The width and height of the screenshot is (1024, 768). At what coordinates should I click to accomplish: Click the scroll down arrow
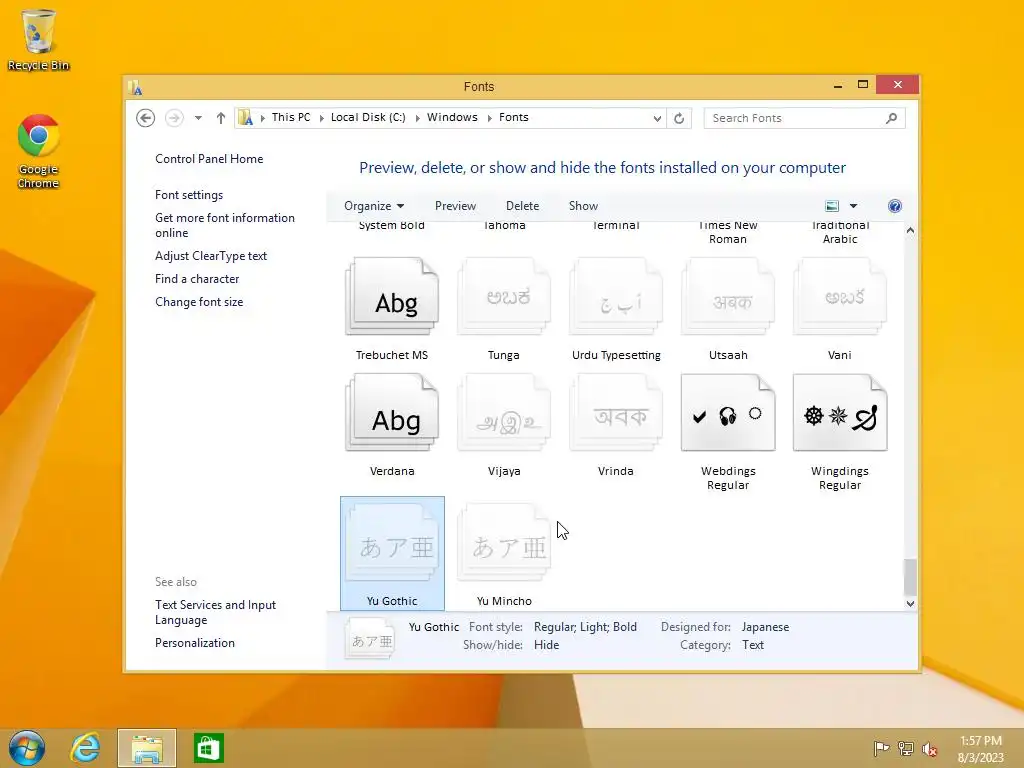(x=910, y=604)
